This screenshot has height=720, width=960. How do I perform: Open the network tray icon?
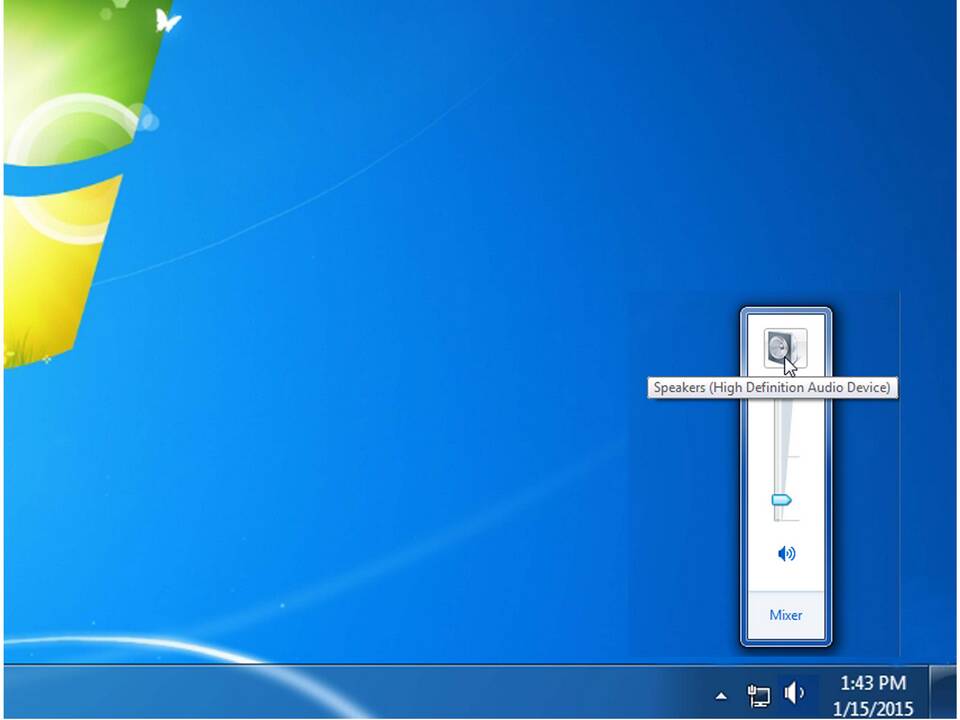pyautogui.click(x=759, y=695)
